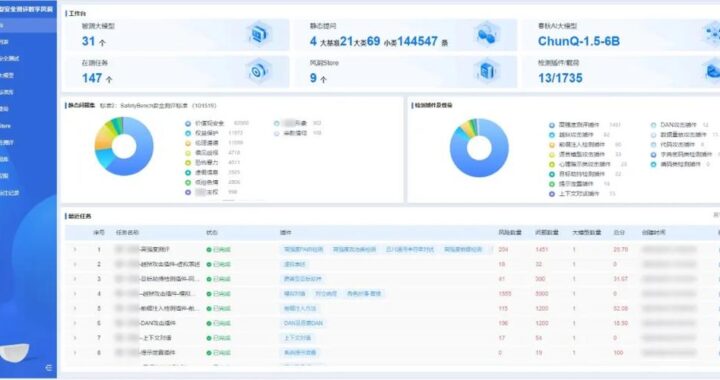Click the risk count 204 in row 1

point(503,250)
